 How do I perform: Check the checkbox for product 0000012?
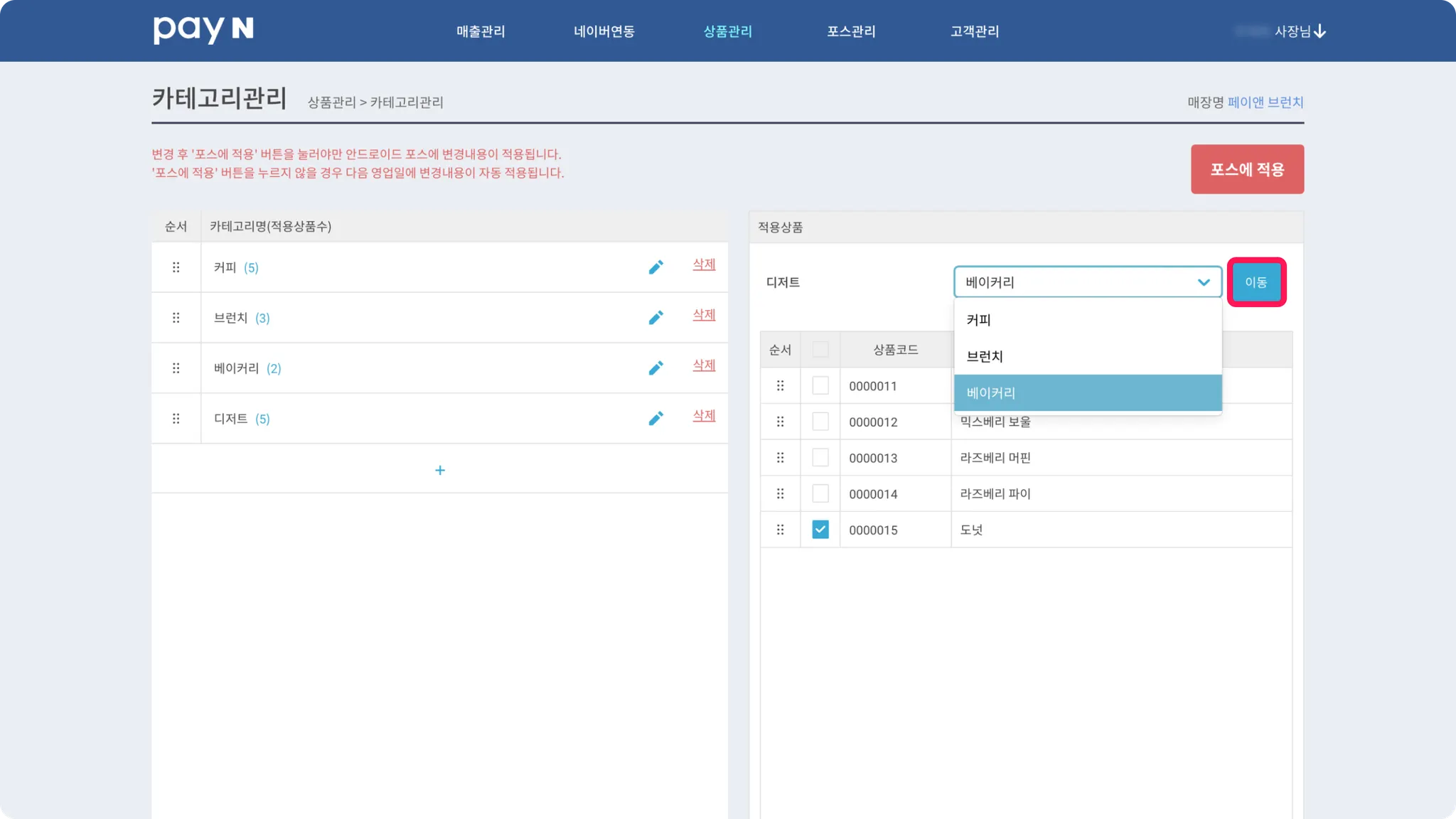coord(820,422)
